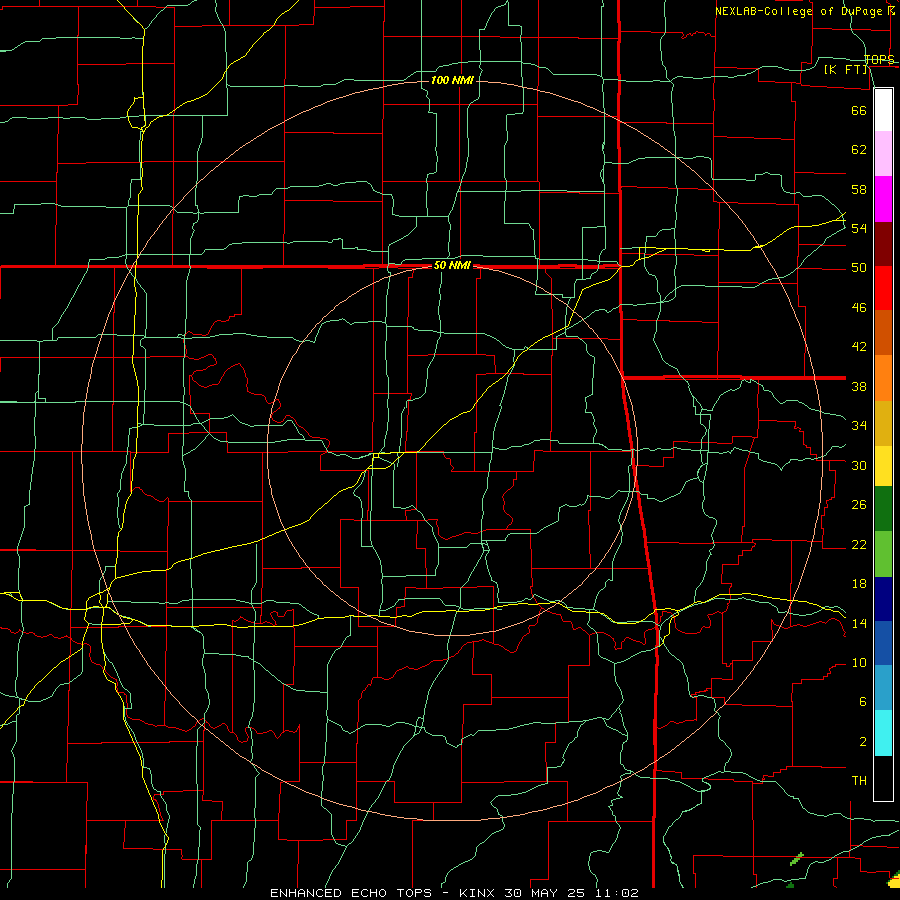Click the legend value "26"
This screenshot has height=900, width=900.
(859, 505)
